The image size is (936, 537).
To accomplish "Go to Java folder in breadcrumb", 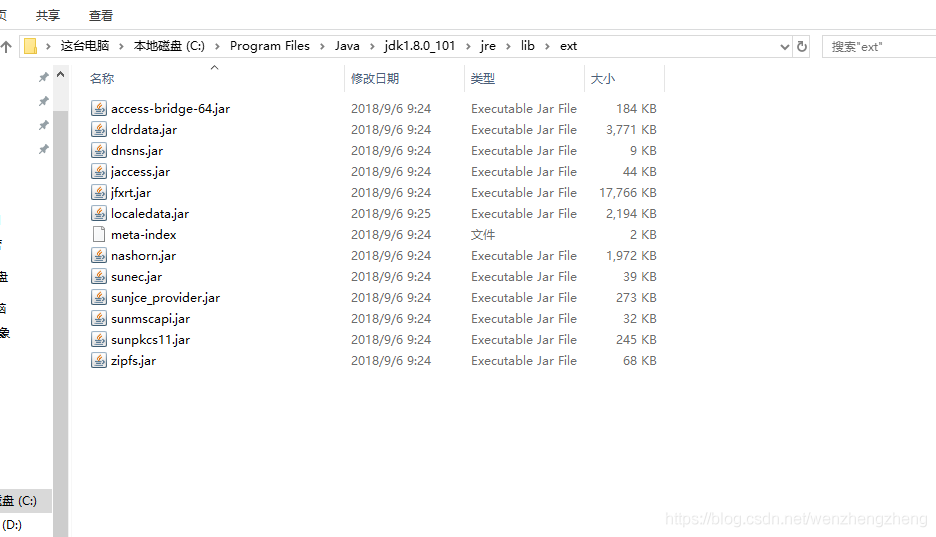I will coord(347,46).
